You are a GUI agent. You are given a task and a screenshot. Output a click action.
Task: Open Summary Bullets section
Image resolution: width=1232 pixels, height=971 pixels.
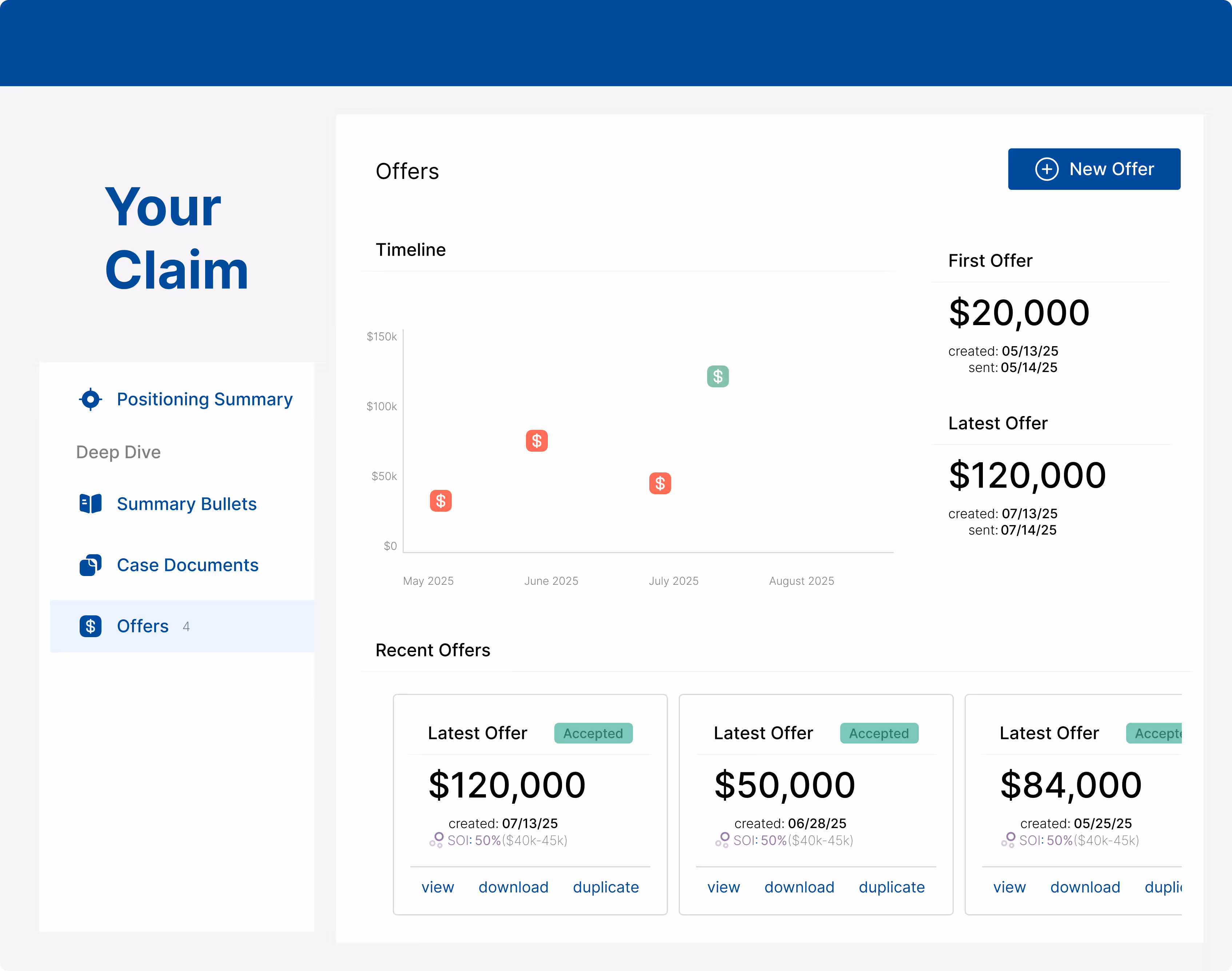[x=187, y=504]
